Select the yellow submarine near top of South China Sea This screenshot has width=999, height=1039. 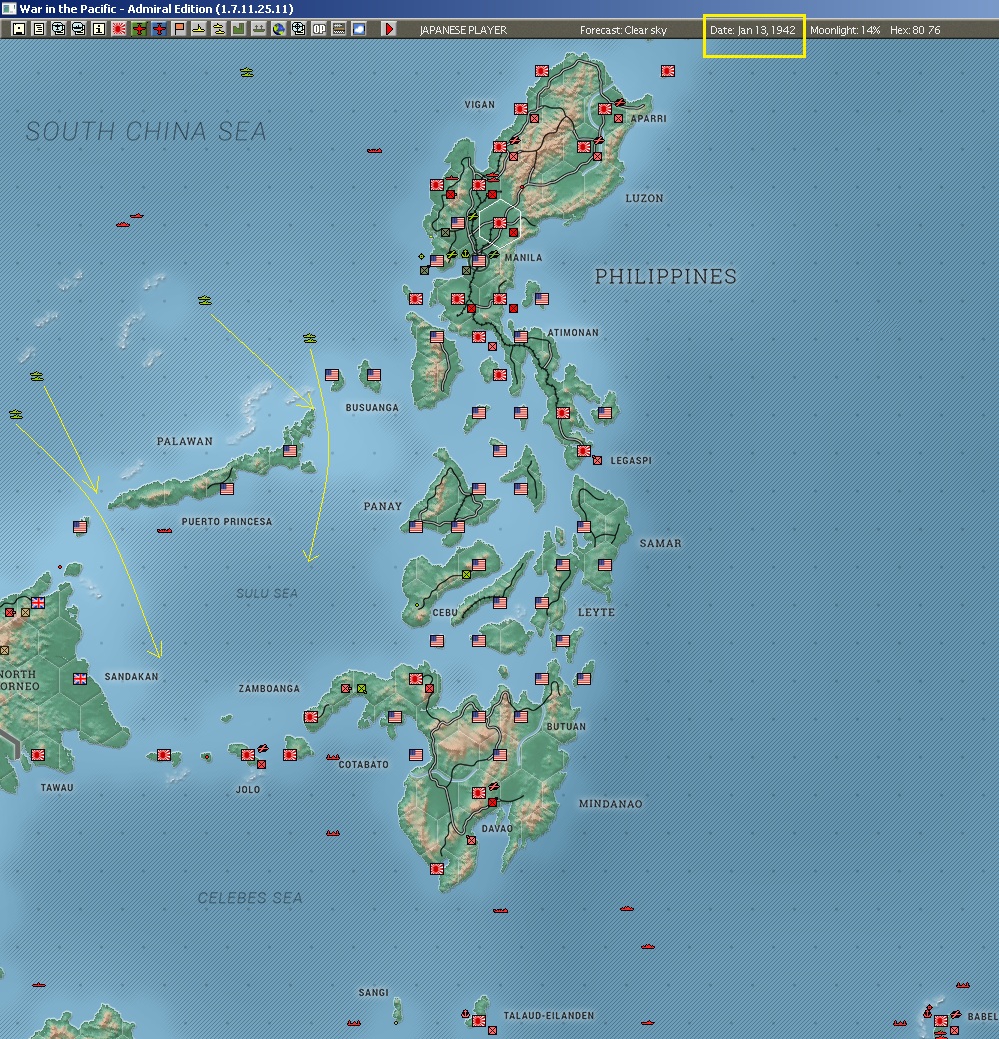(247, 72)
